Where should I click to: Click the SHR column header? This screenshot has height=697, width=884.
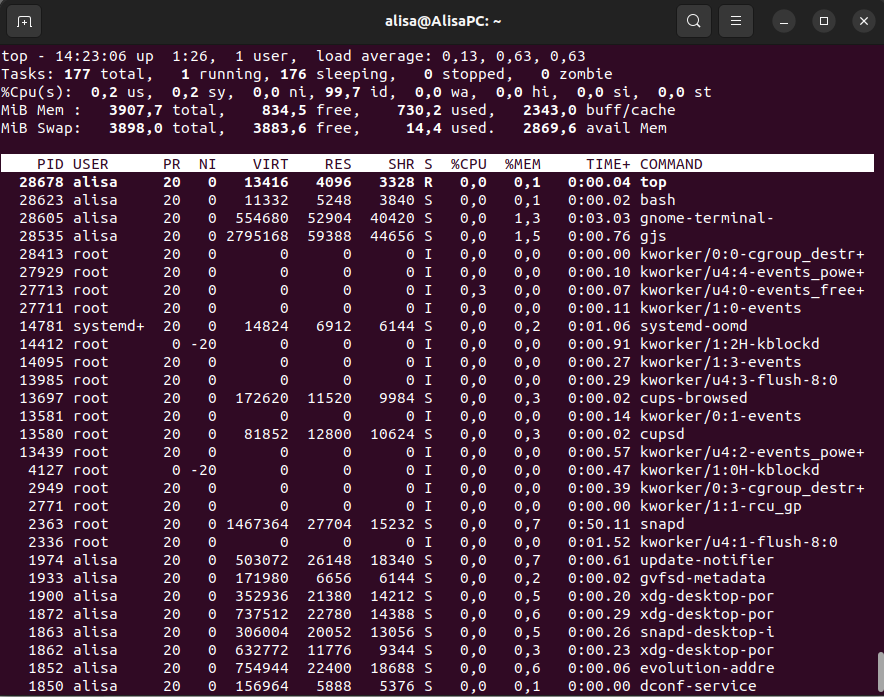point(401,164)
